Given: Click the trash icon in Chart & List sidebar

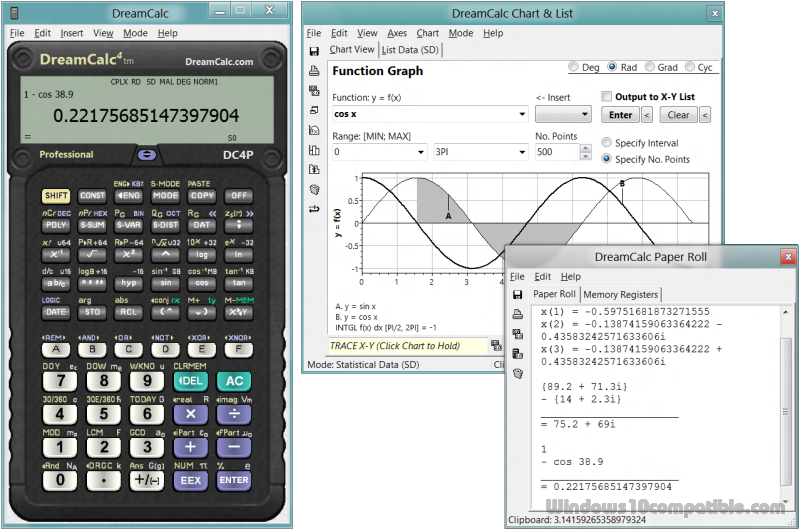Looking at the screenshot, I should coord(314,189).
